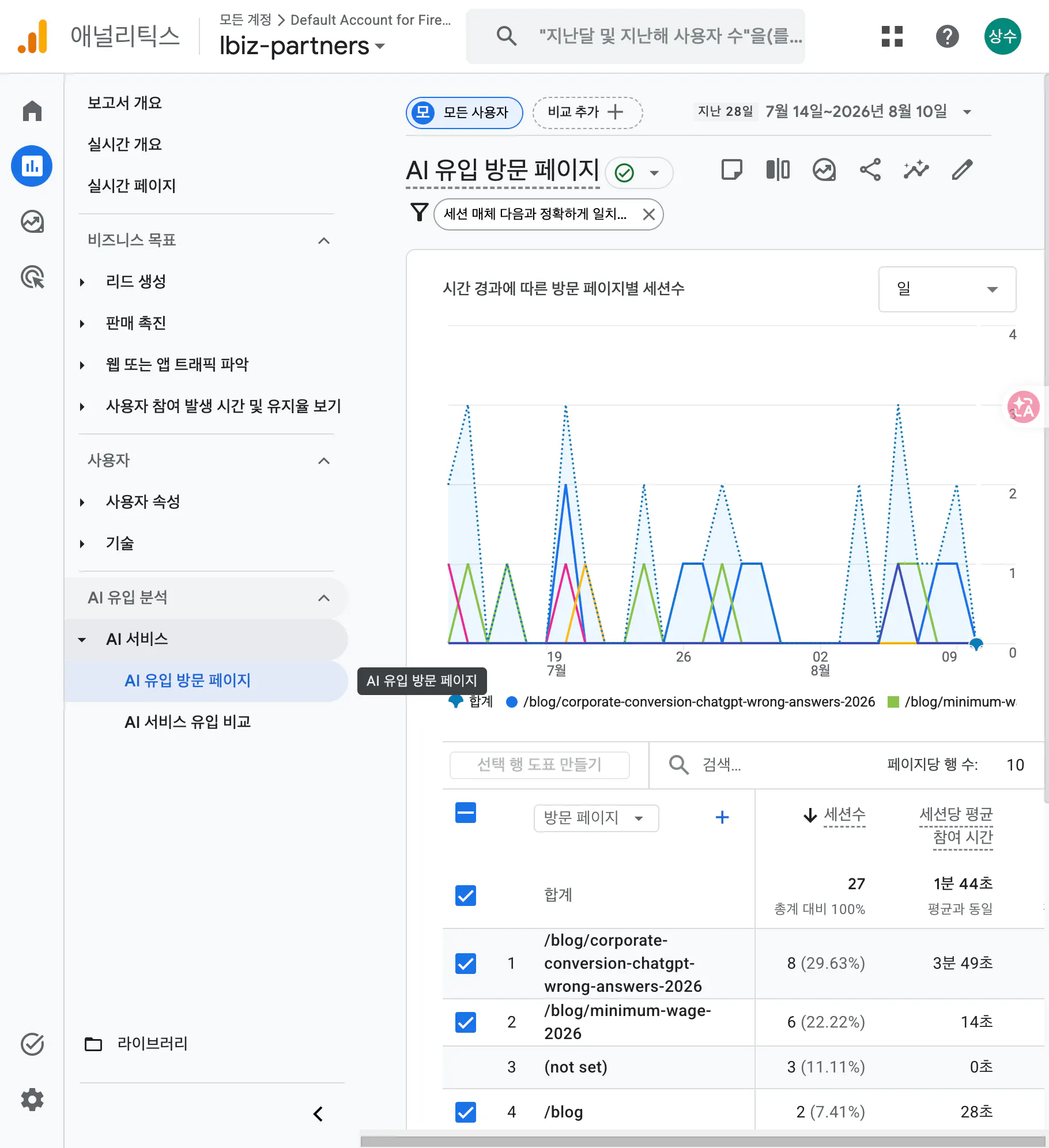Open the 라이브러리 link
This screenshot has height=1148, width=1049.
(x=153, y=1043)
